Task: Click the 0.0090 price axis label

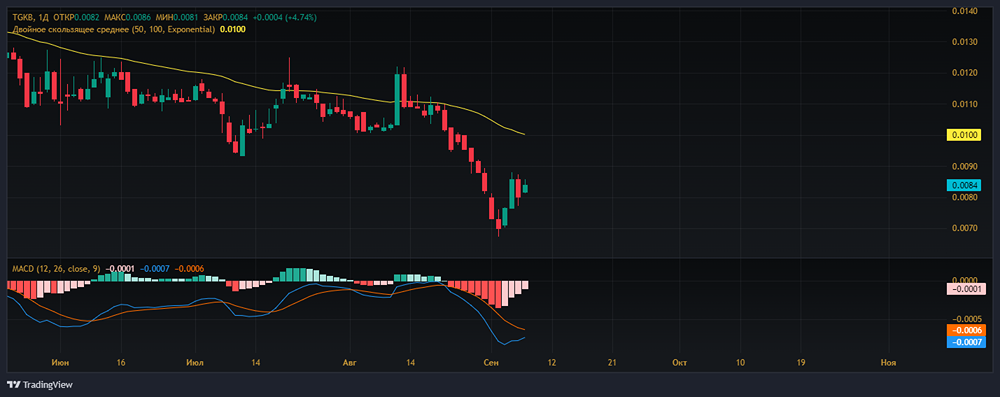Action: click(964, 167)
